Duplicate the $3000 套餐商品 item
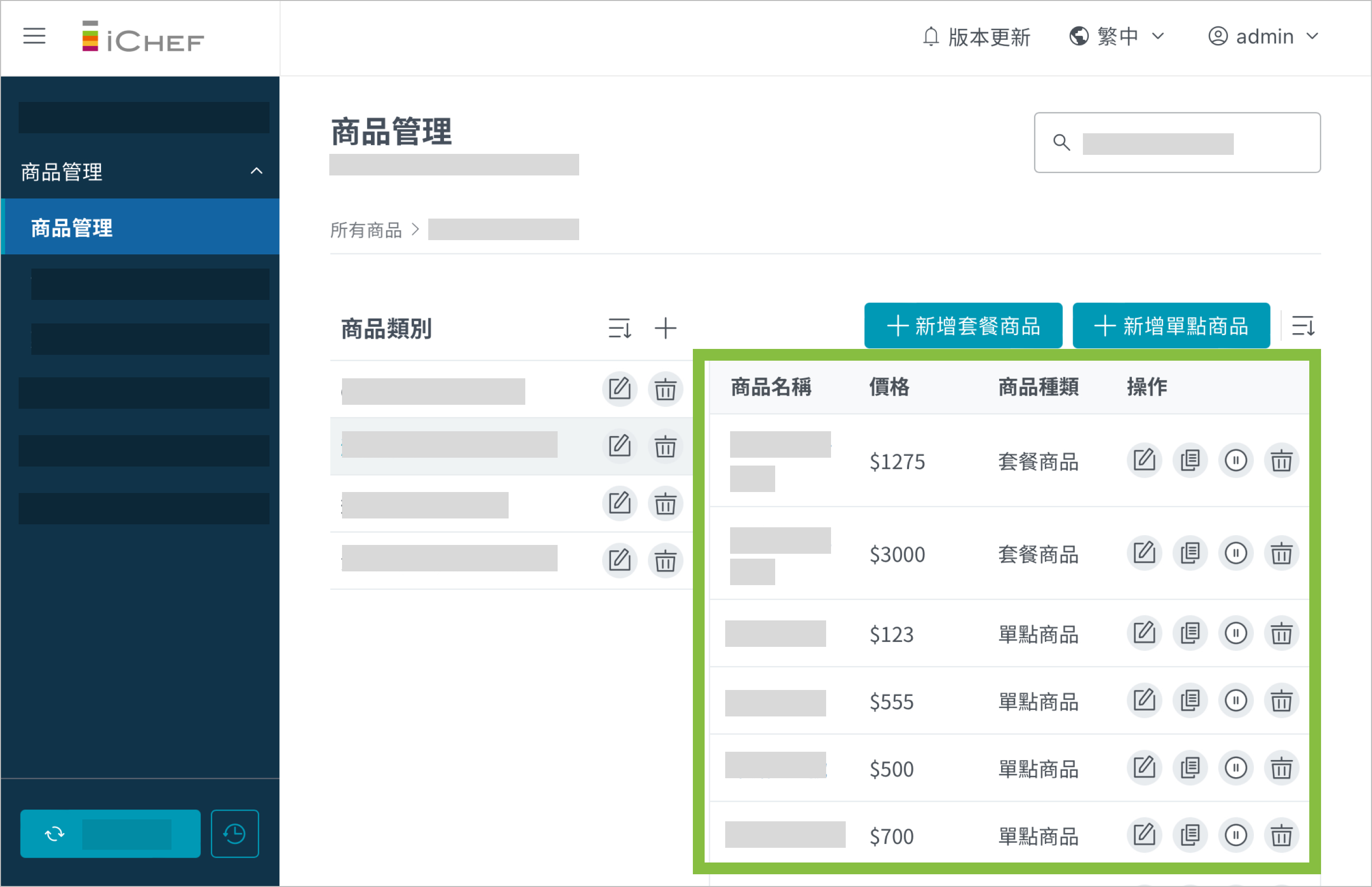The height and width of the screenshot is (887, 1372). pos(1190,553)
